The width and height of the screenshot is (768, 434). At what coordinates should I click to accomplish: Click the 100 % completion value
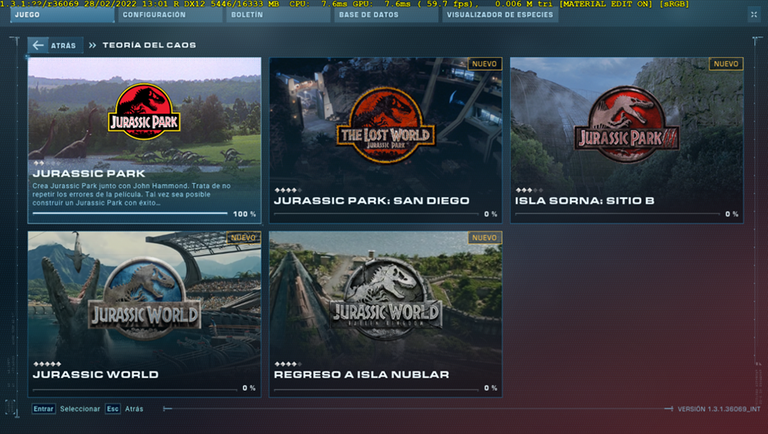pos(244,214)
